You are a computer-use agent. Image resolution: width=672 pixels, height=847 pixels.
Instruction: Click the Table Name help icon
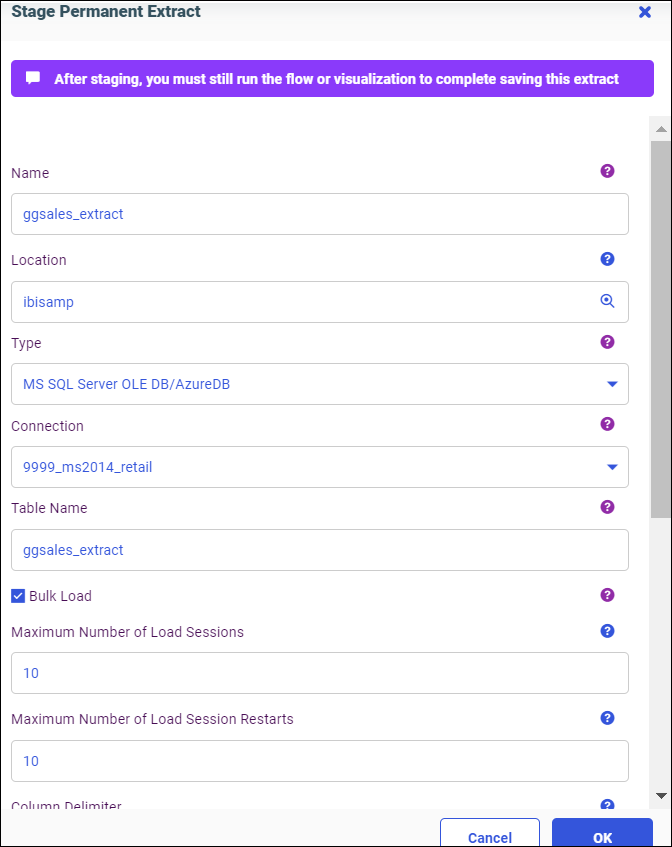click(x=607, y=507)
